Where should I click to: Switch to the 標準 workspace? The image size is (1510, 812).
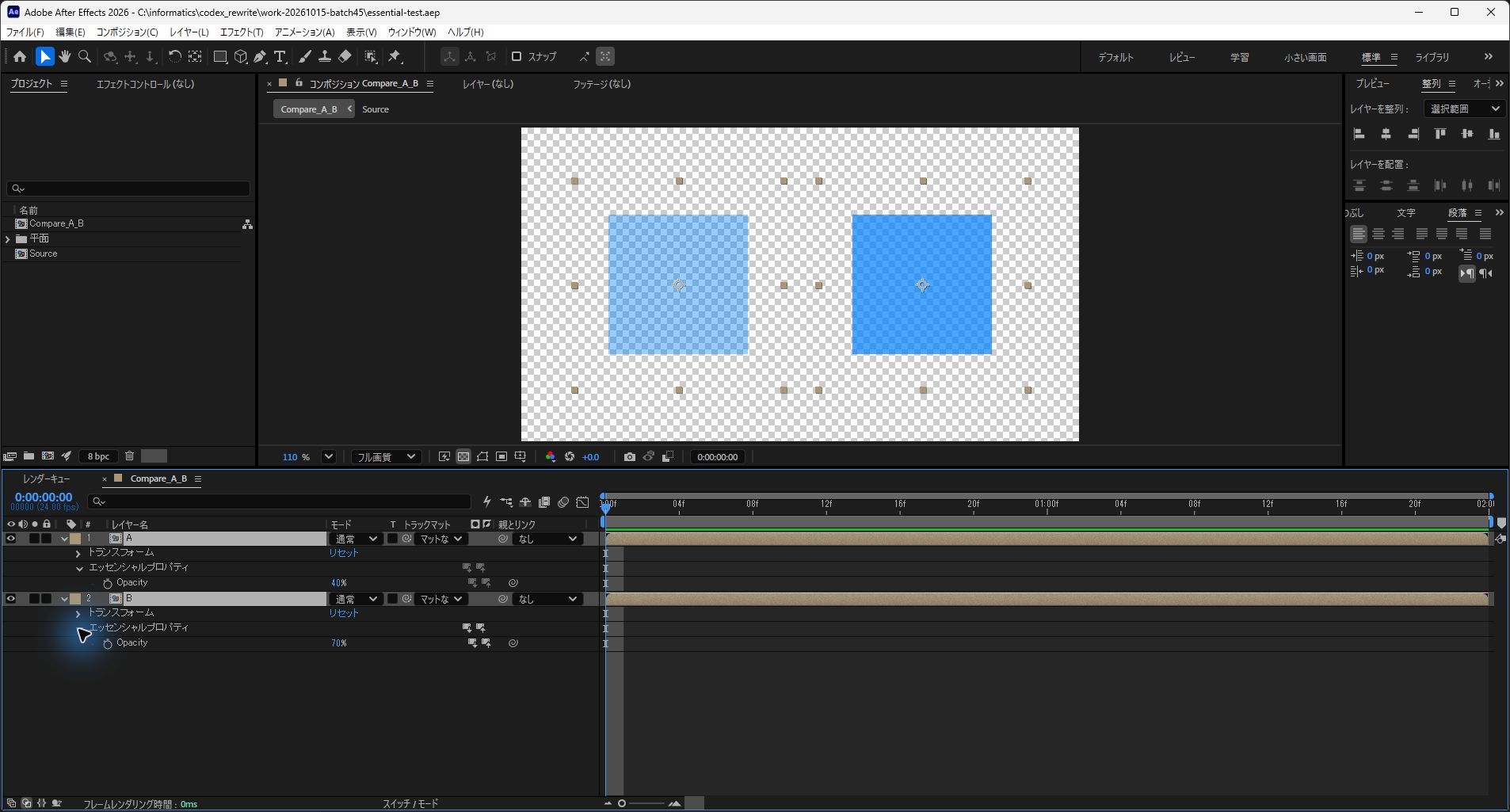[1371, 57]
